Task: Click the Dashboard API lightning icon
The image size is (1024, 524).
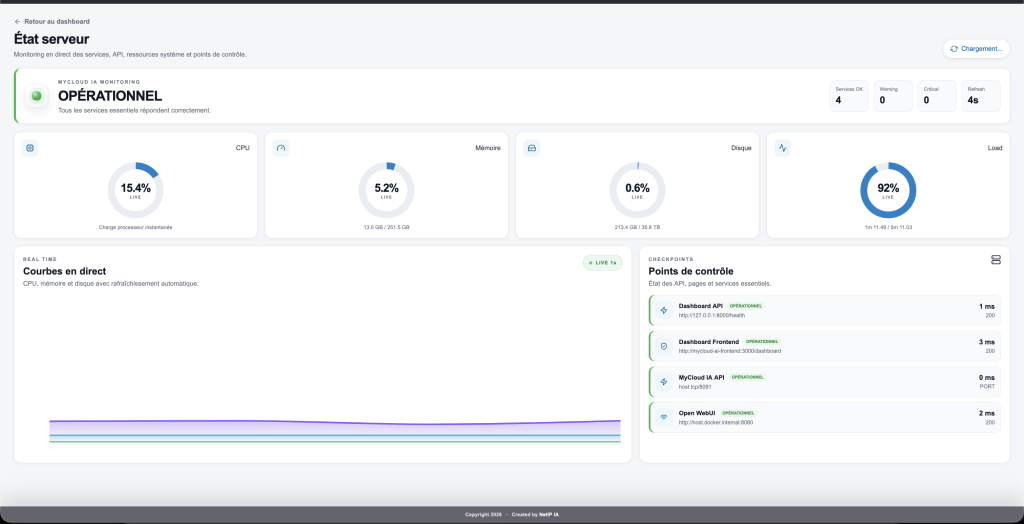Action: pos(664,310)
